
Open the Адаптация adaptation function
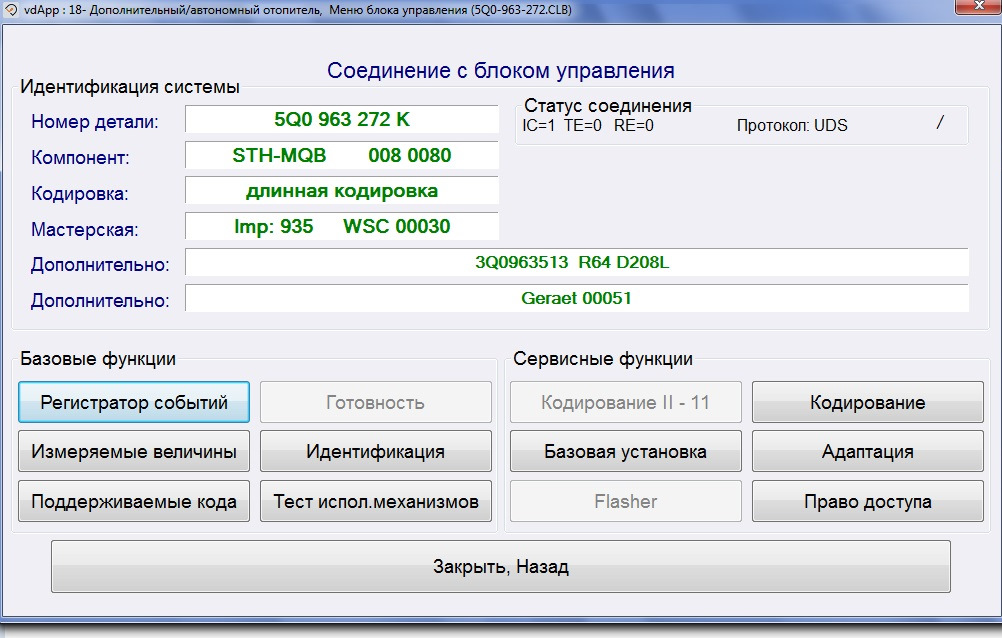[868, 451]
